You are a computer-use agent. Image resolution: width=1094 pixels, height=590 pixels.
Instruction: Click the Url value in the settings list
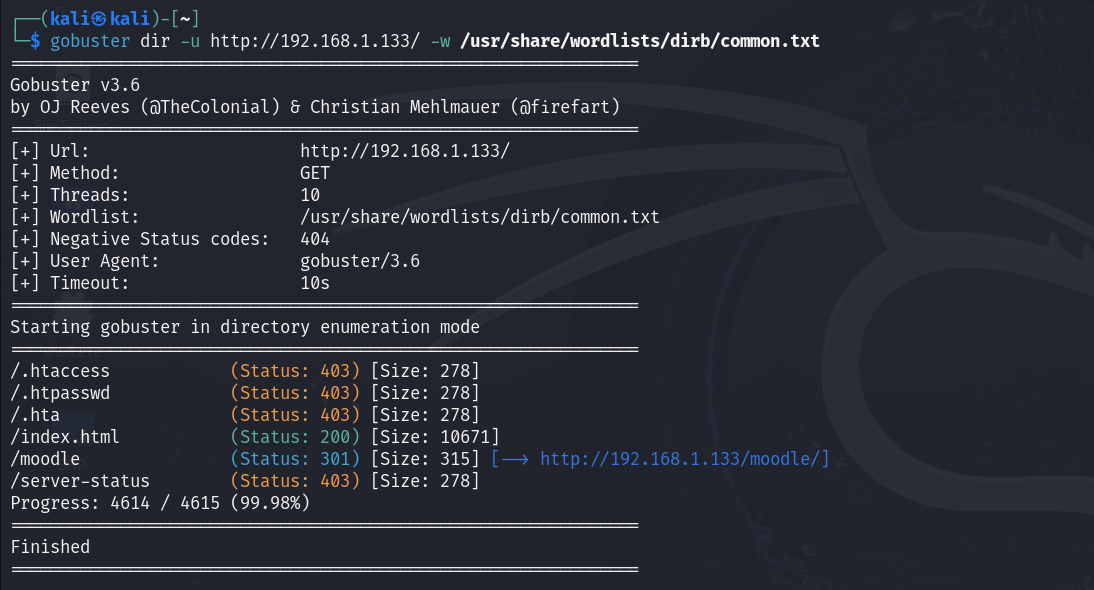405,151
